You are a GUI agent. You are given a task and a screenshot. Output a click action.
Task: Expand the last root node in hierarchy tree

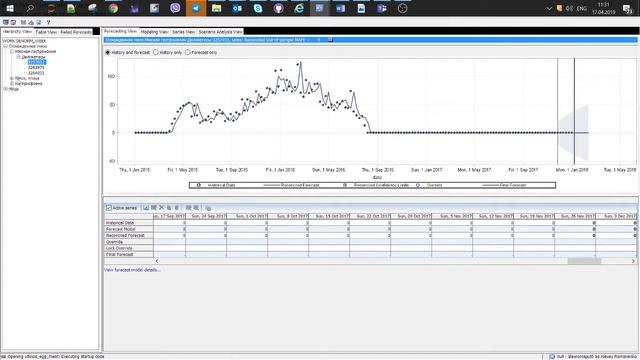(x=6, y=89)
